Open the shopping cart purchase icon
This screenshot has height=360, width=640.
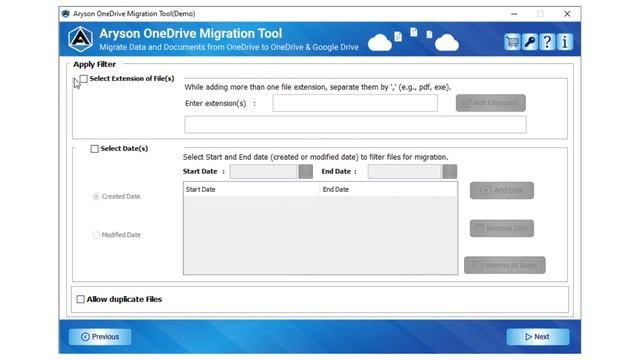point(512,42)
